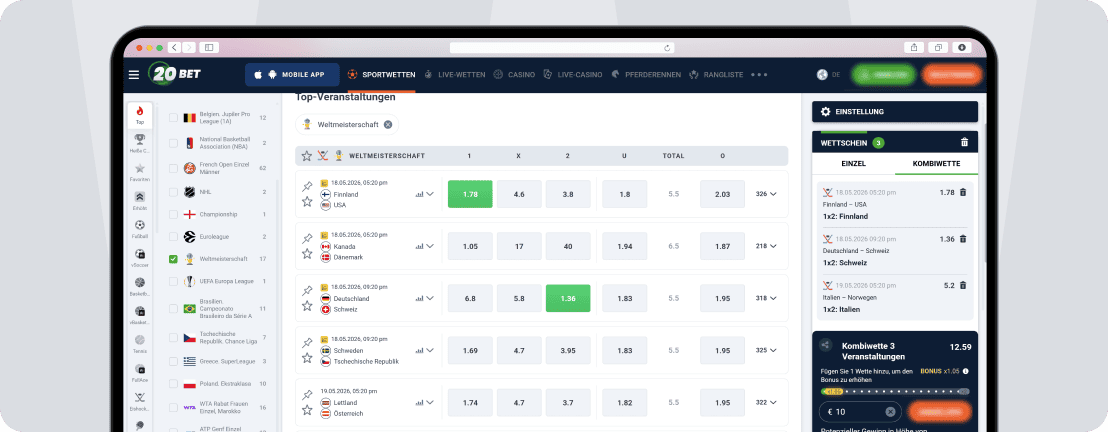Screen dimensions: 1108x432
Task: Check the Euroleague checkbox
Action: pos(173,237)
